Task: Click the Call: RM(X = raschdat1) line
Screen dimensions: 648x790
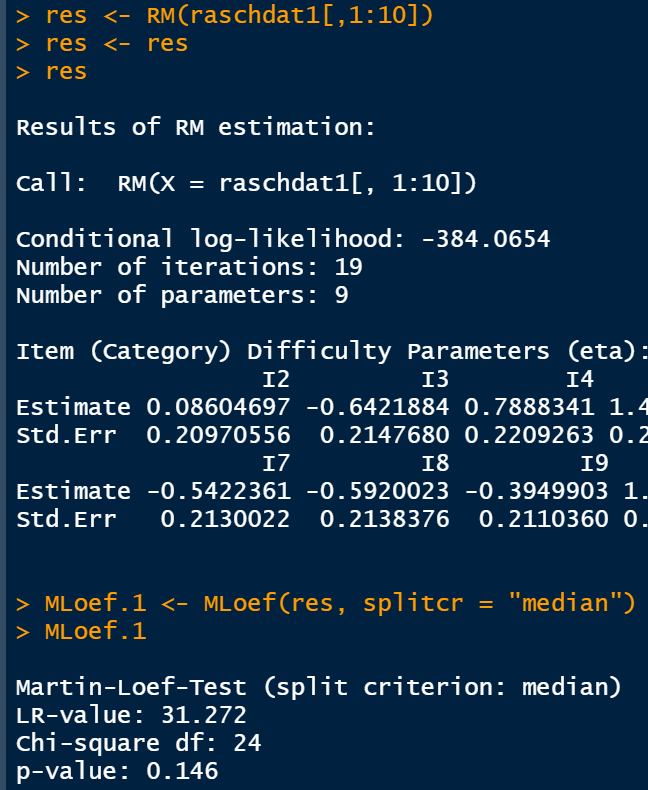Action: [x=246, y=183]
